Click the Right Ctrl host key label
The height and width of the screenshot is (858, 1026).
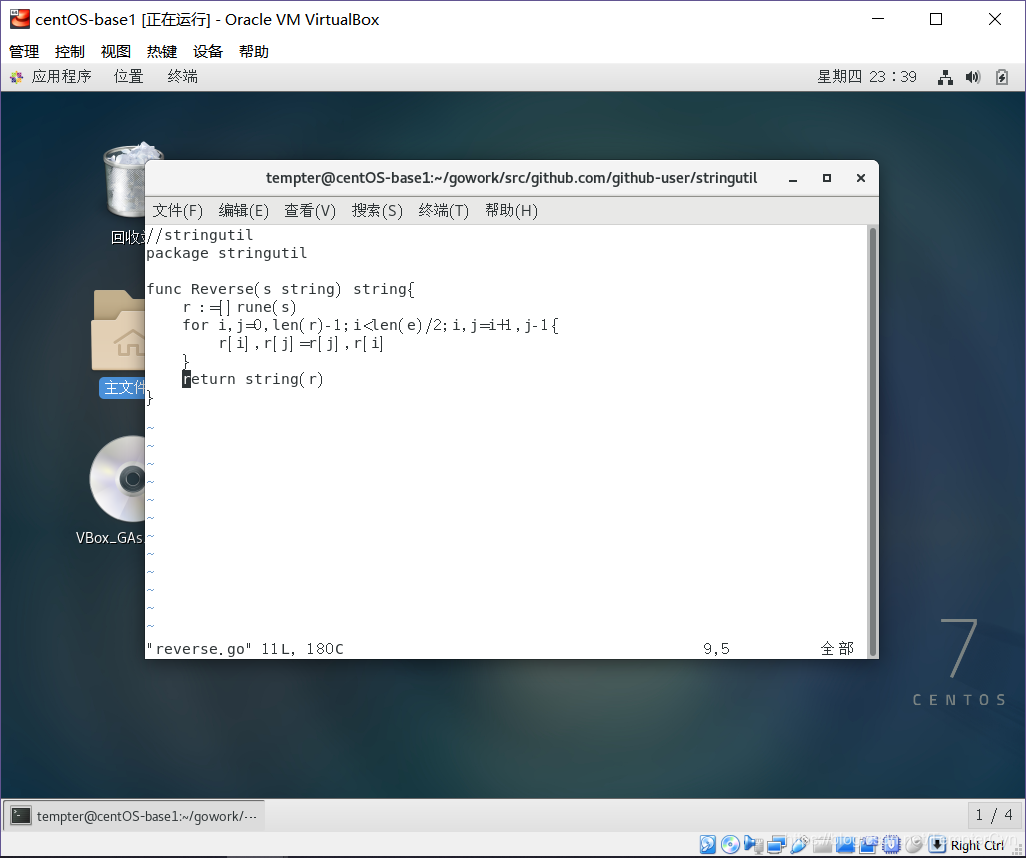[x=978, y=846]
